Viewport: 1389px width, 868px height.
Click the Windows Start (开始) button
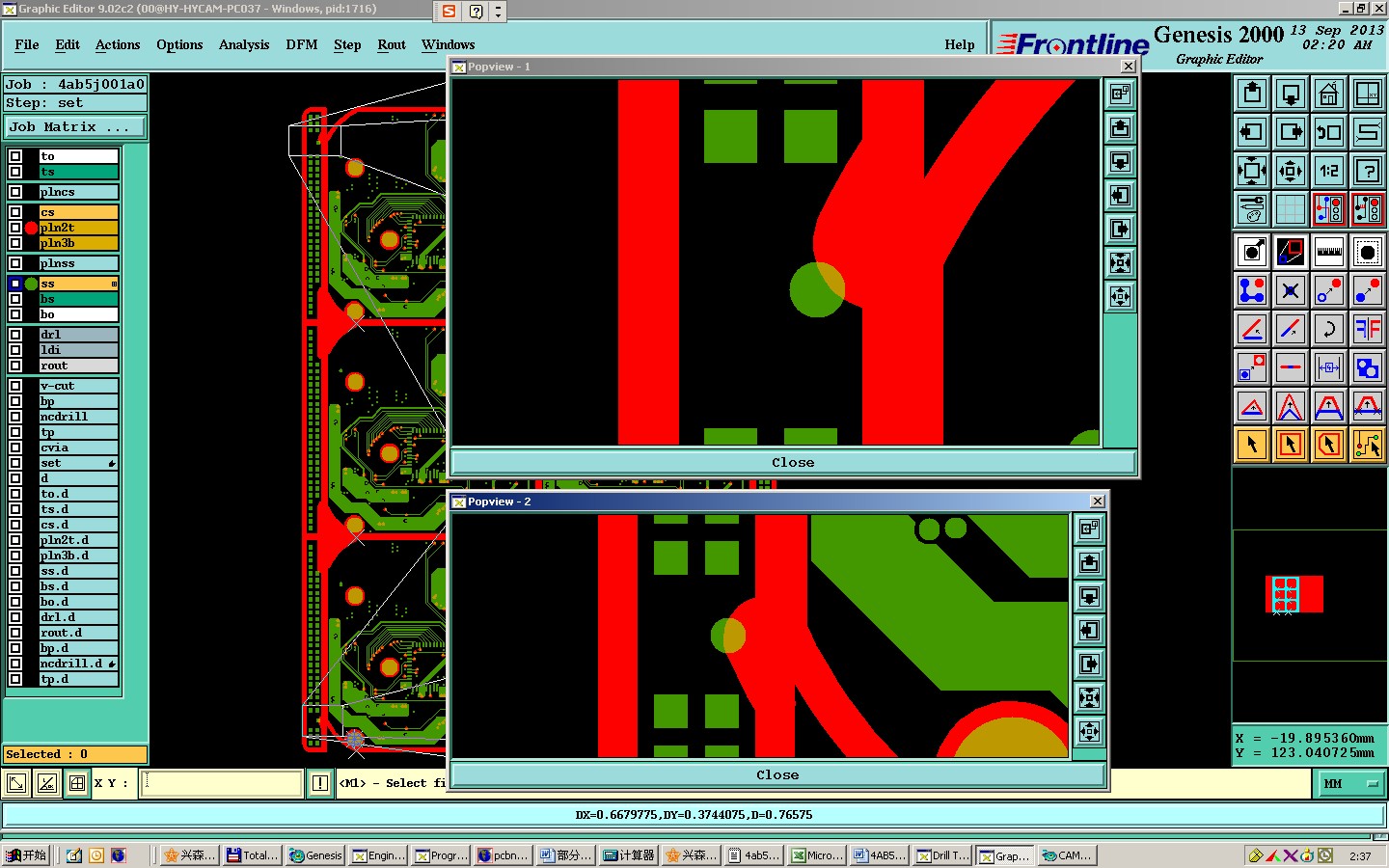[26, 855]
